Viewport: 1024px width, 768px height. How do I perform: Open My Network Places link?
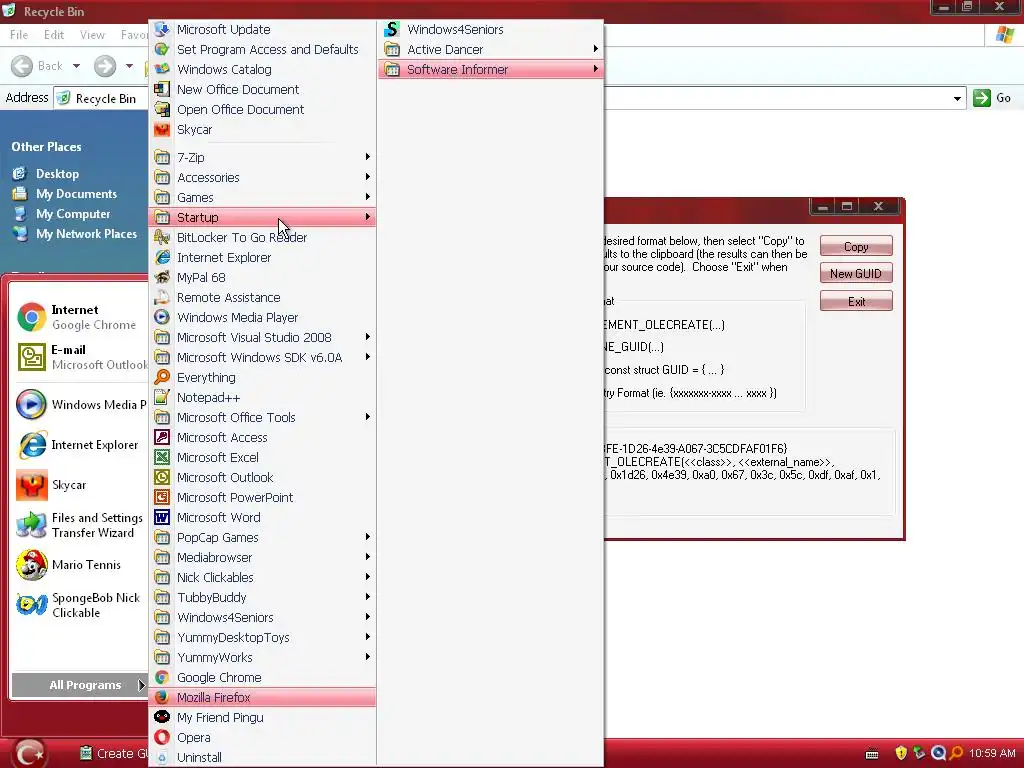[86, 234]
